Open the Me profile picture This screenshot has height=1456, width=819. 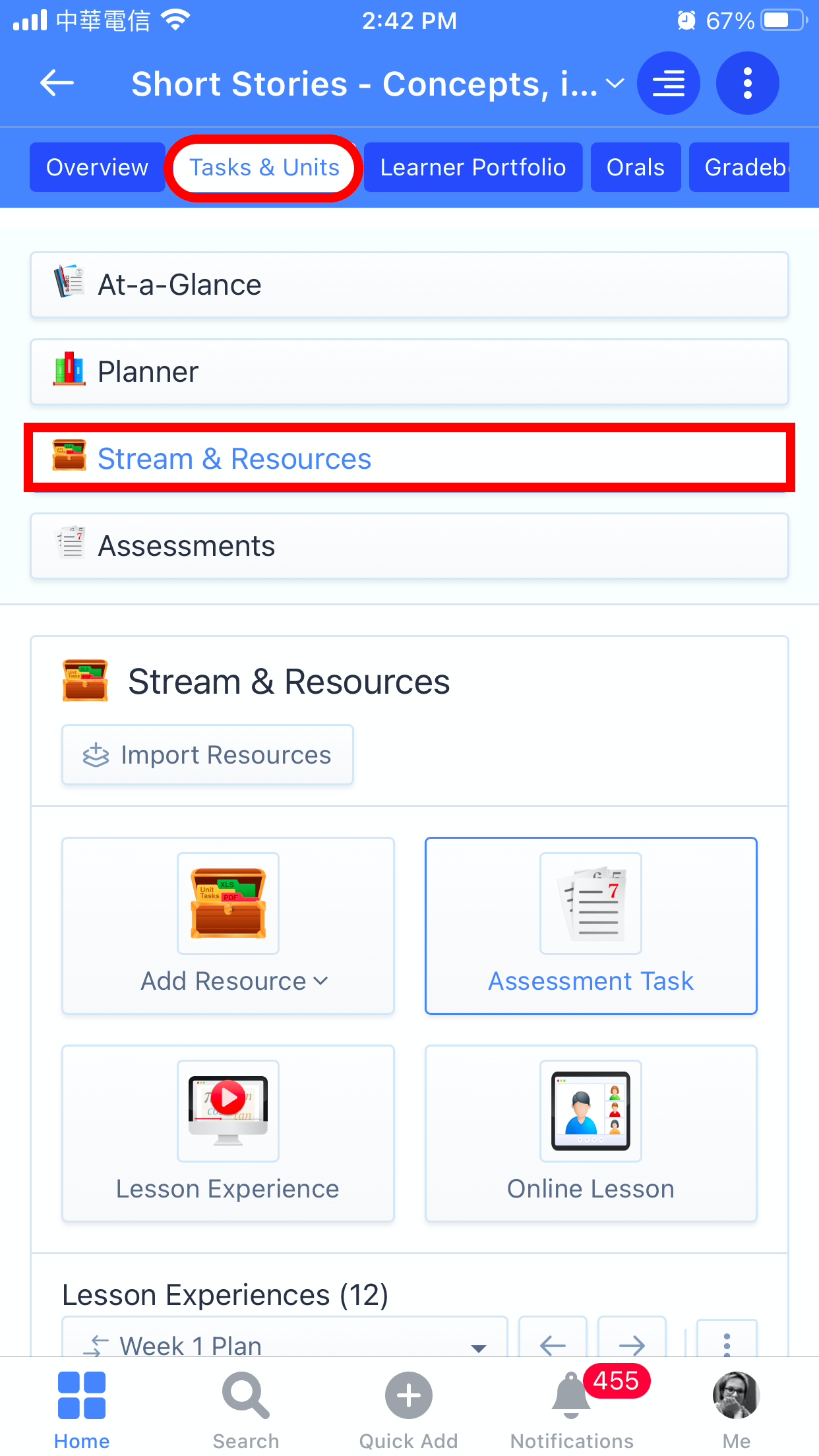[x=736, y=1396]
